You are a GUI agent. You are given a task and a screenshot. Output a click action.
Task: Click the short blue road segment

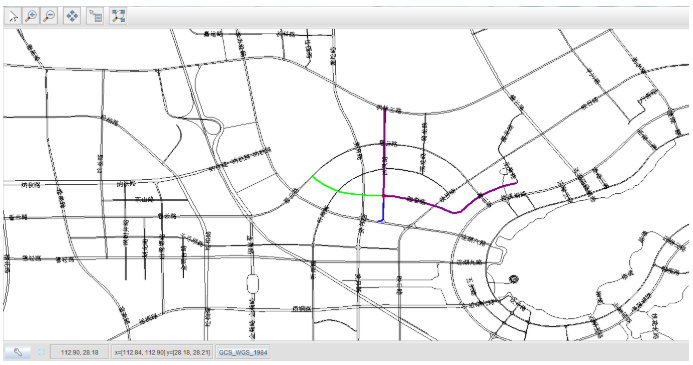pyautogui.click(x=382, y=209)
